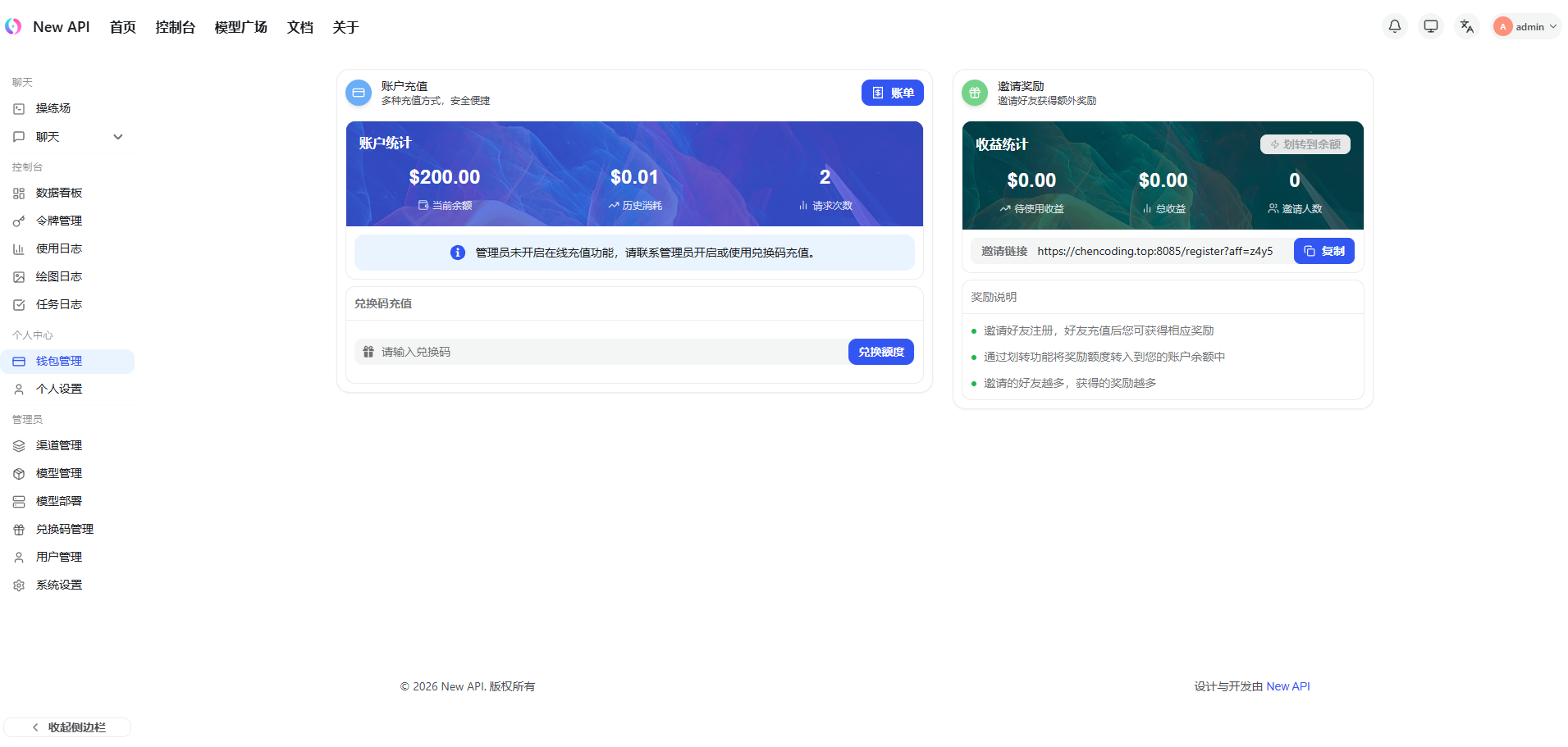The height and width of the screenshot is (747, 1568).
Task: Open 令牌管理 token management
Action: [59, 221]
